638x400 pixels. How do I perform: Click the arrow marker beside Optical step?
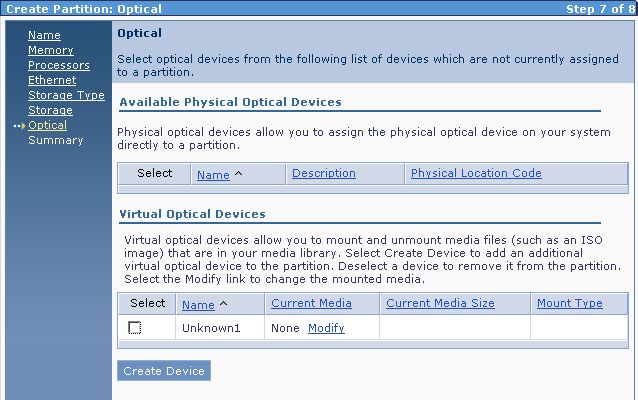pyautogui.click(x=19, y=126)
